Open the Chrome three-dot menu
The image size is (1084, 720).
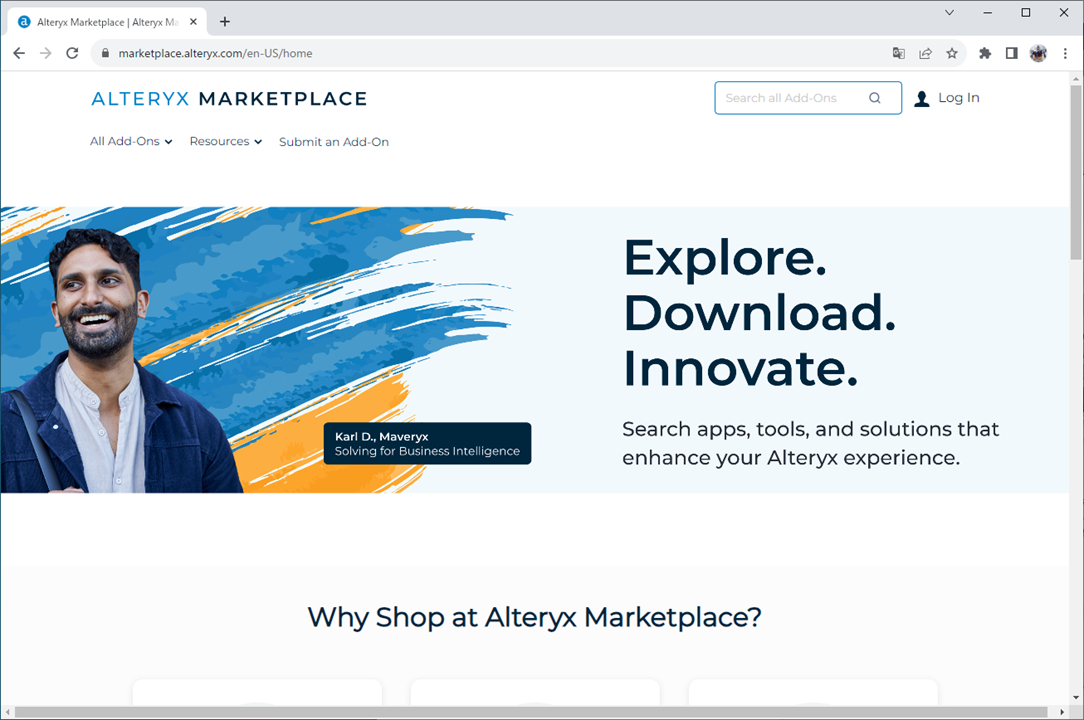[x=1066, y=53]
